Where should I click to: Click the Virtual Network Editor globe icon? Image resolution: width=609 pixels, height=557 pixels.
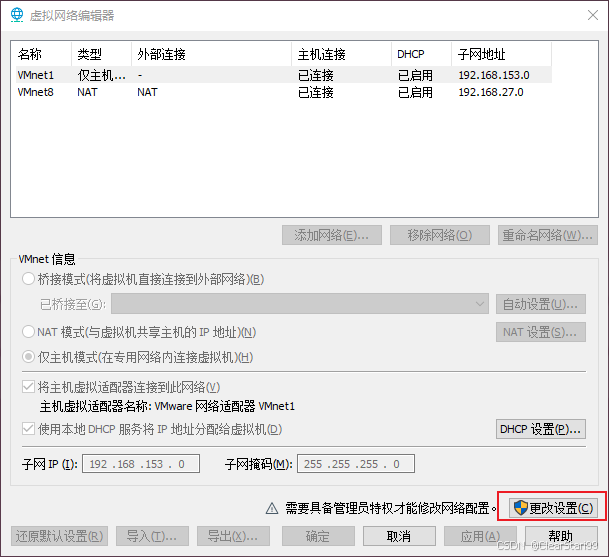pyautogui.click(x=17, y=15)
